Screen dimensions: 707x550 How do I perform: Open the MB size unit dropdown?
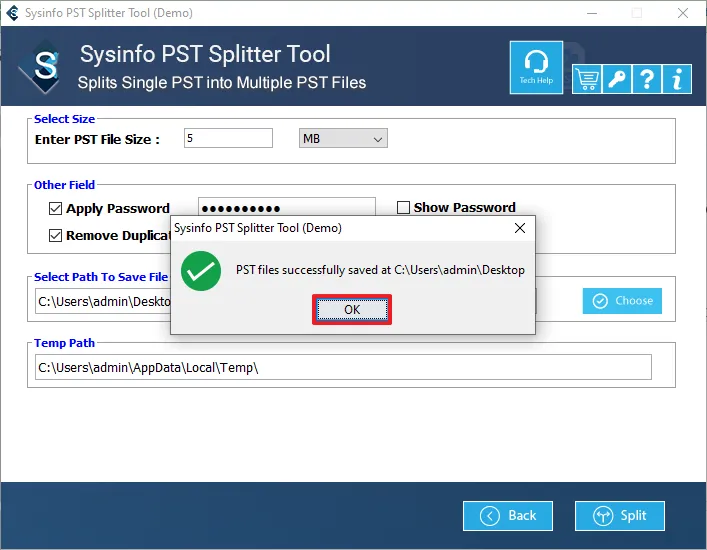pos(343,138)
